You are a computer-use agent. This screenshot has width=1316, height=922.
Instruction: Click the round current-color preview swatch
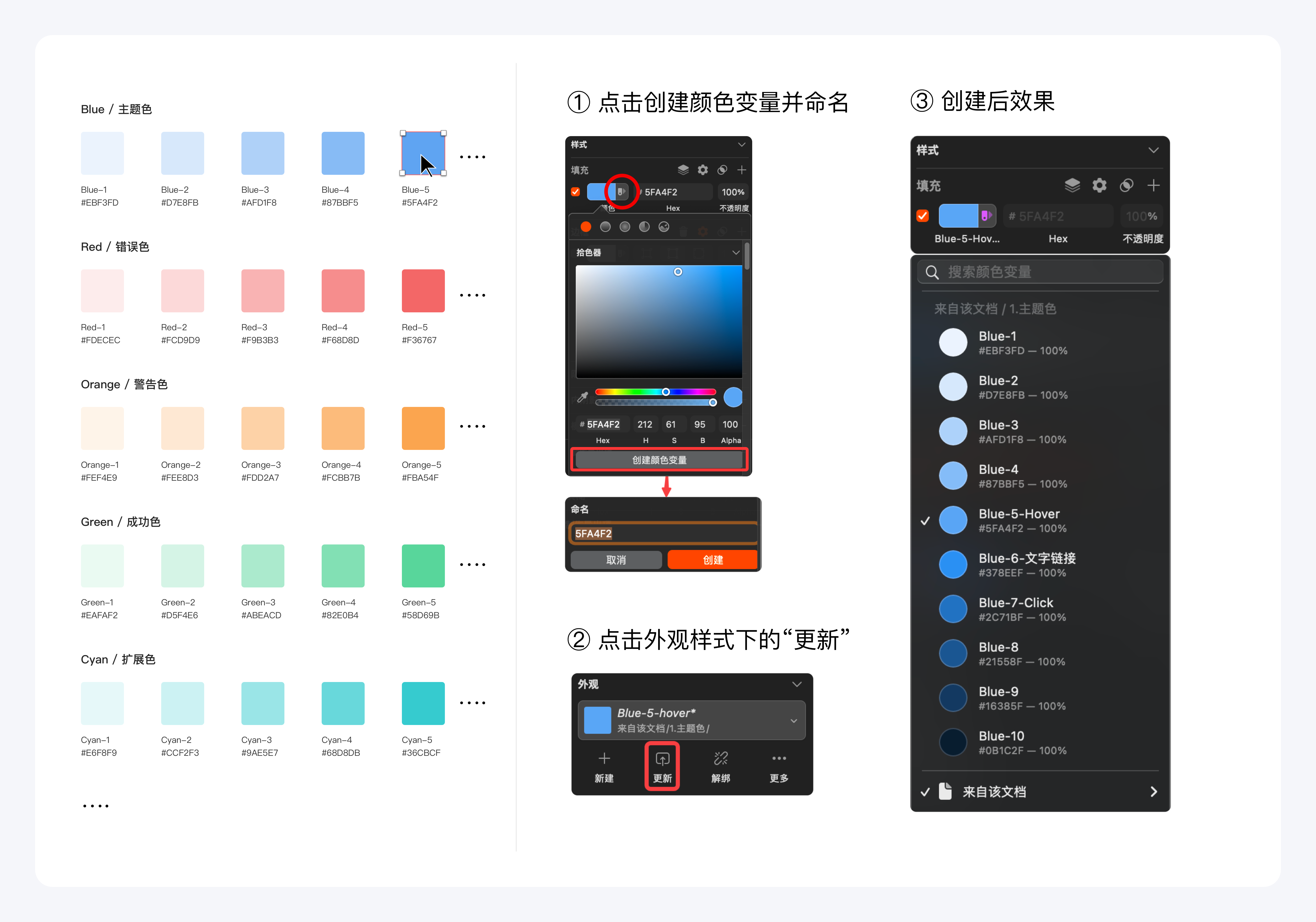pyautogui.click(x=733, y=397)
